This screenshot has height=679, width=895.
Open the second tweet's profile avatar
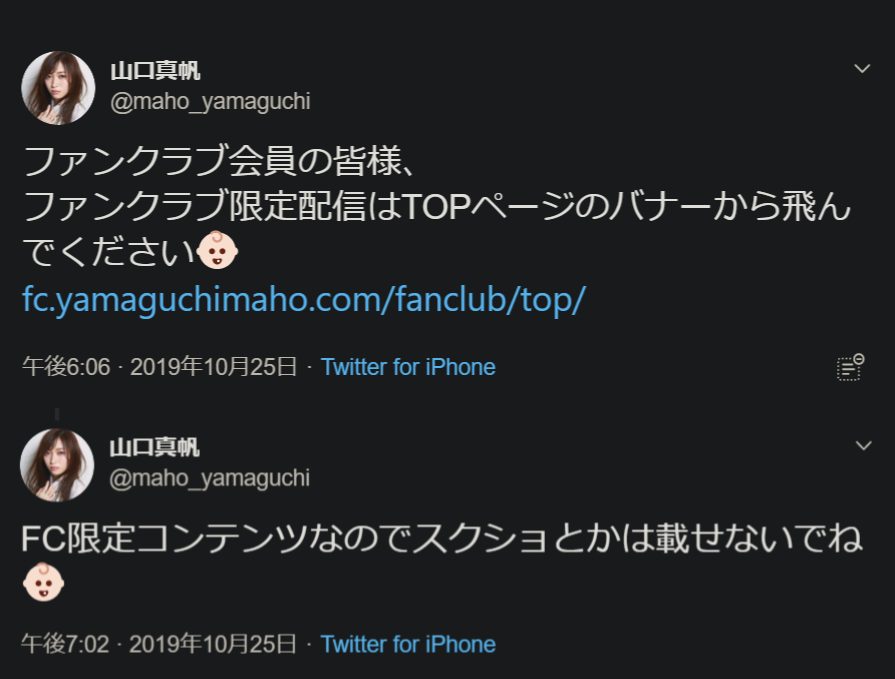click(x=58, y=465)
